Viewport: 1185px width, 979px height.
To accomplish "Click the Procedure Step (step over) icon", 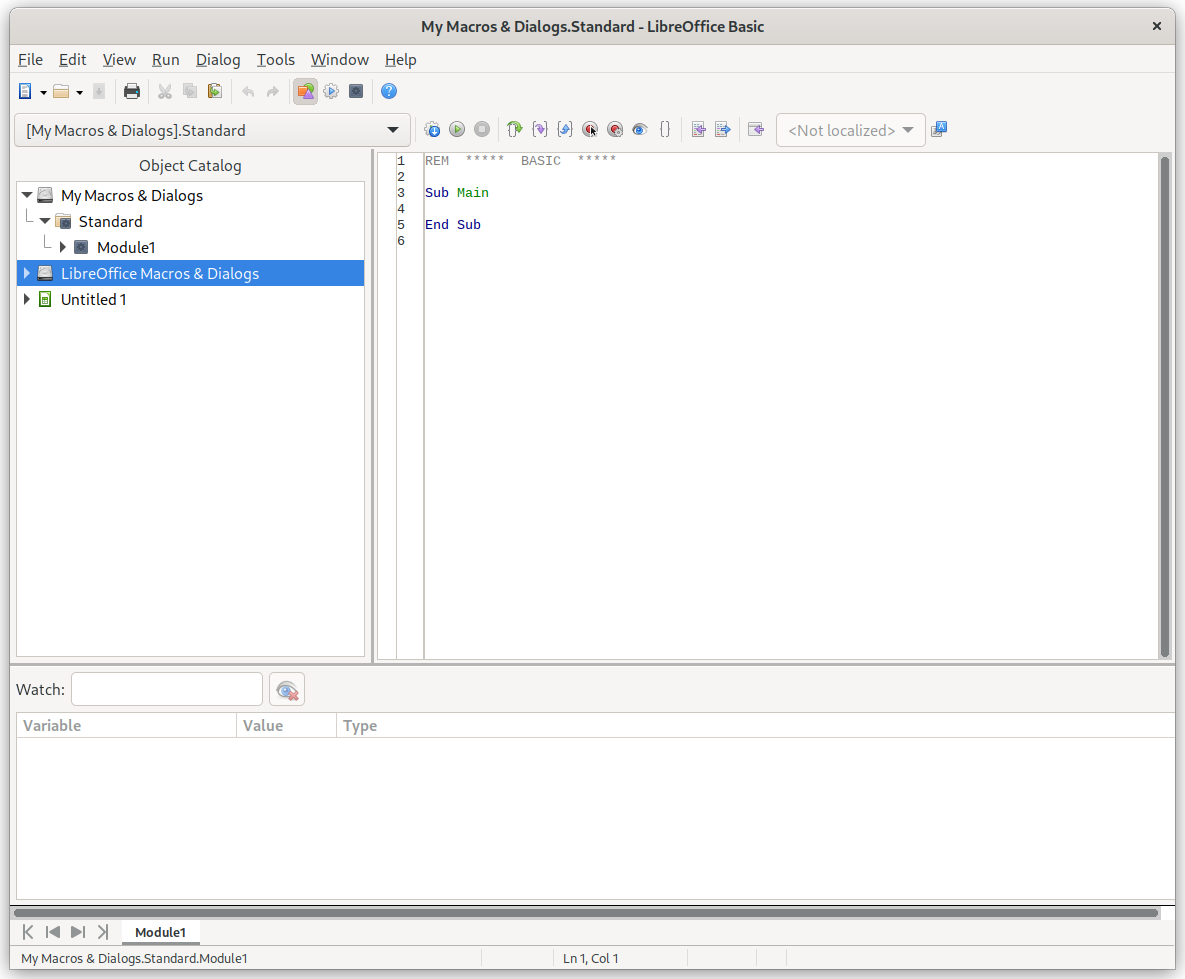I will (515, 129).
